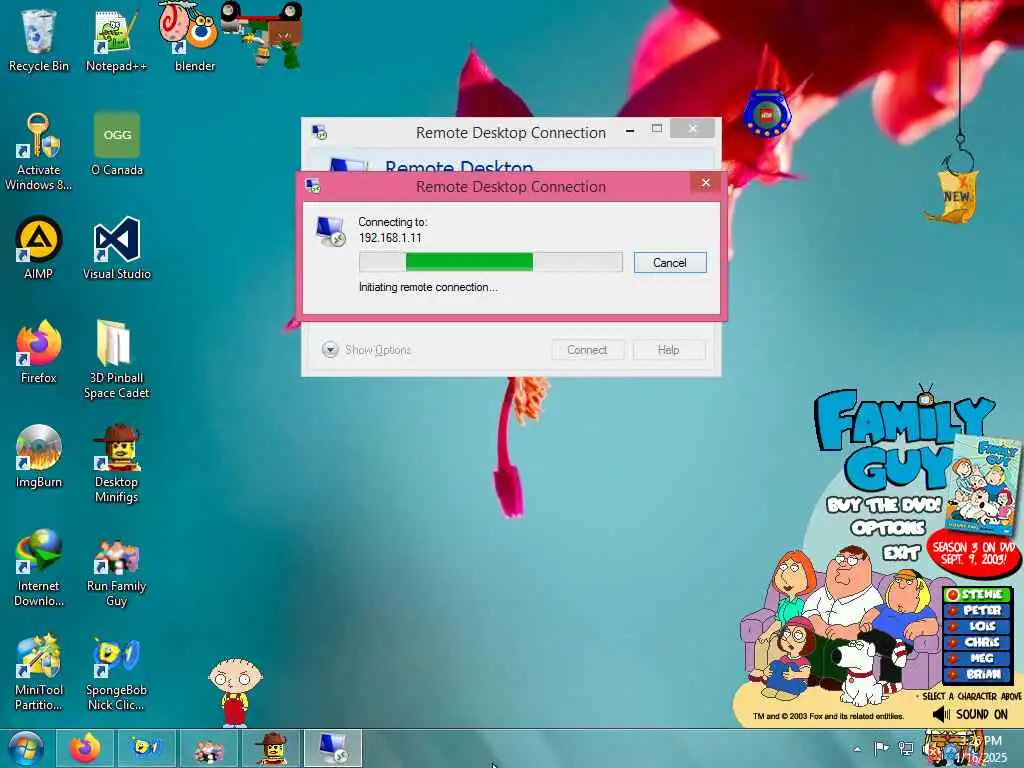The height and width of the screenshot is (768, 1024).
Task: Select PETER in the character list
Action: click(977, 611)
